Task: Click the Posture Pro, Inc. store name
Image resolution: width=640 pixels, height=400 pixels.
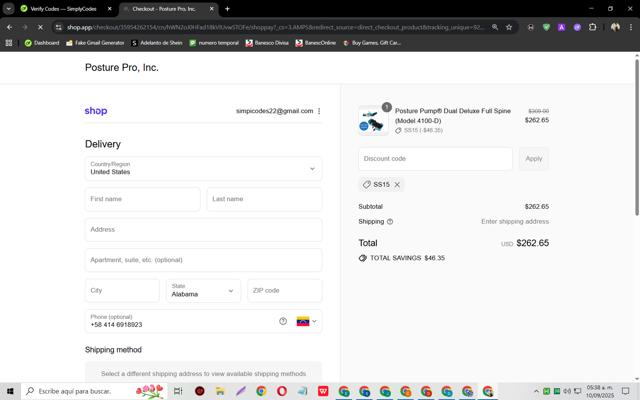Action: (122, 67)
